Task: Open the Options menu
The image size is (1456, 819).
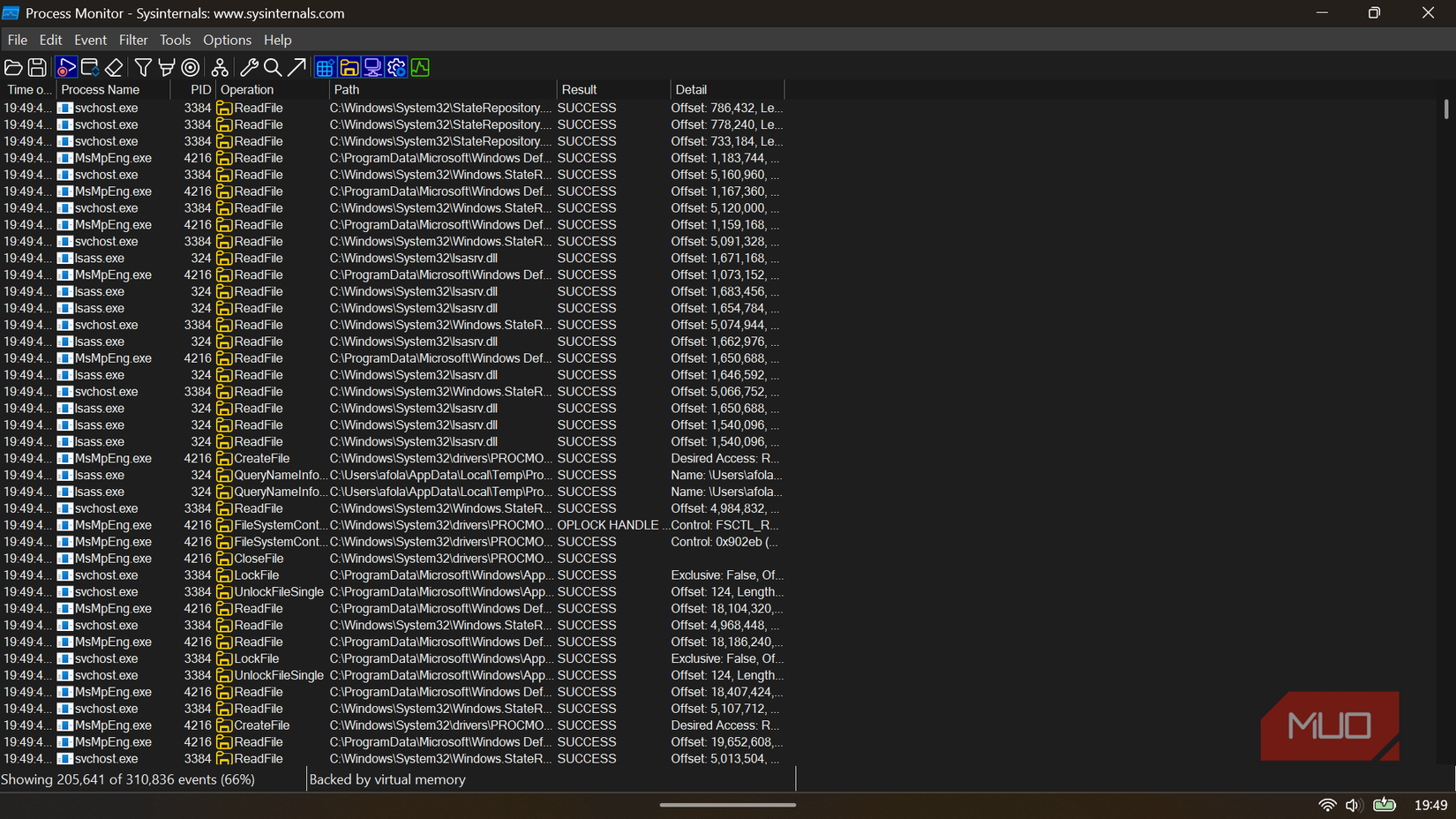Action: (227, 40)
